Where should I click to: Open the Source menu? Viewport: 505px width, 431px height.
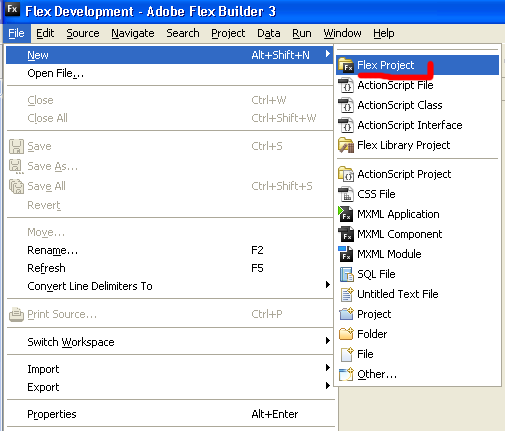click(x=83, y=33)
